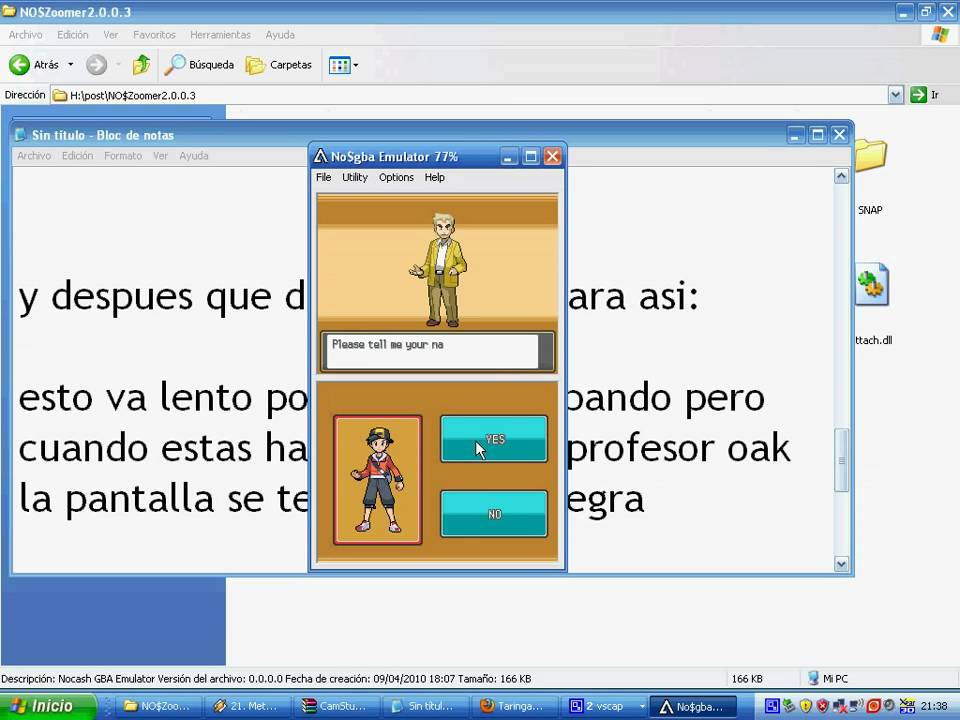Switch to CamStu... taskbar button

[x=337, y=706]
